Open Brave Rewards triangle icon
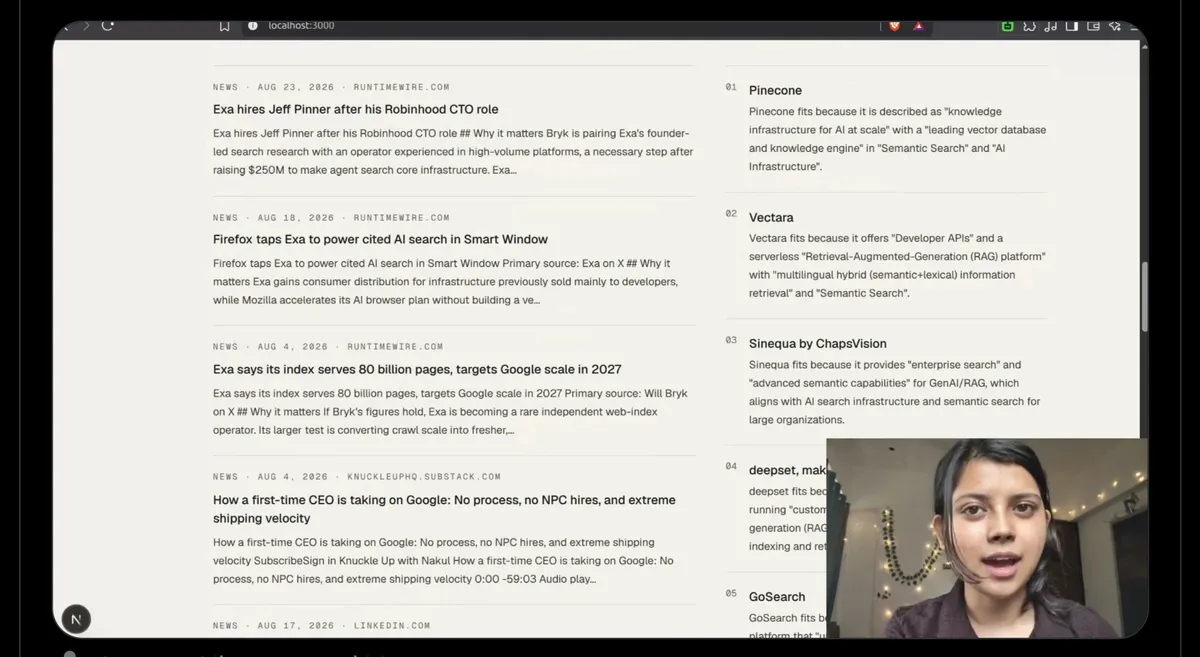Screen dimensions: 1200x657 coord(918,26)
